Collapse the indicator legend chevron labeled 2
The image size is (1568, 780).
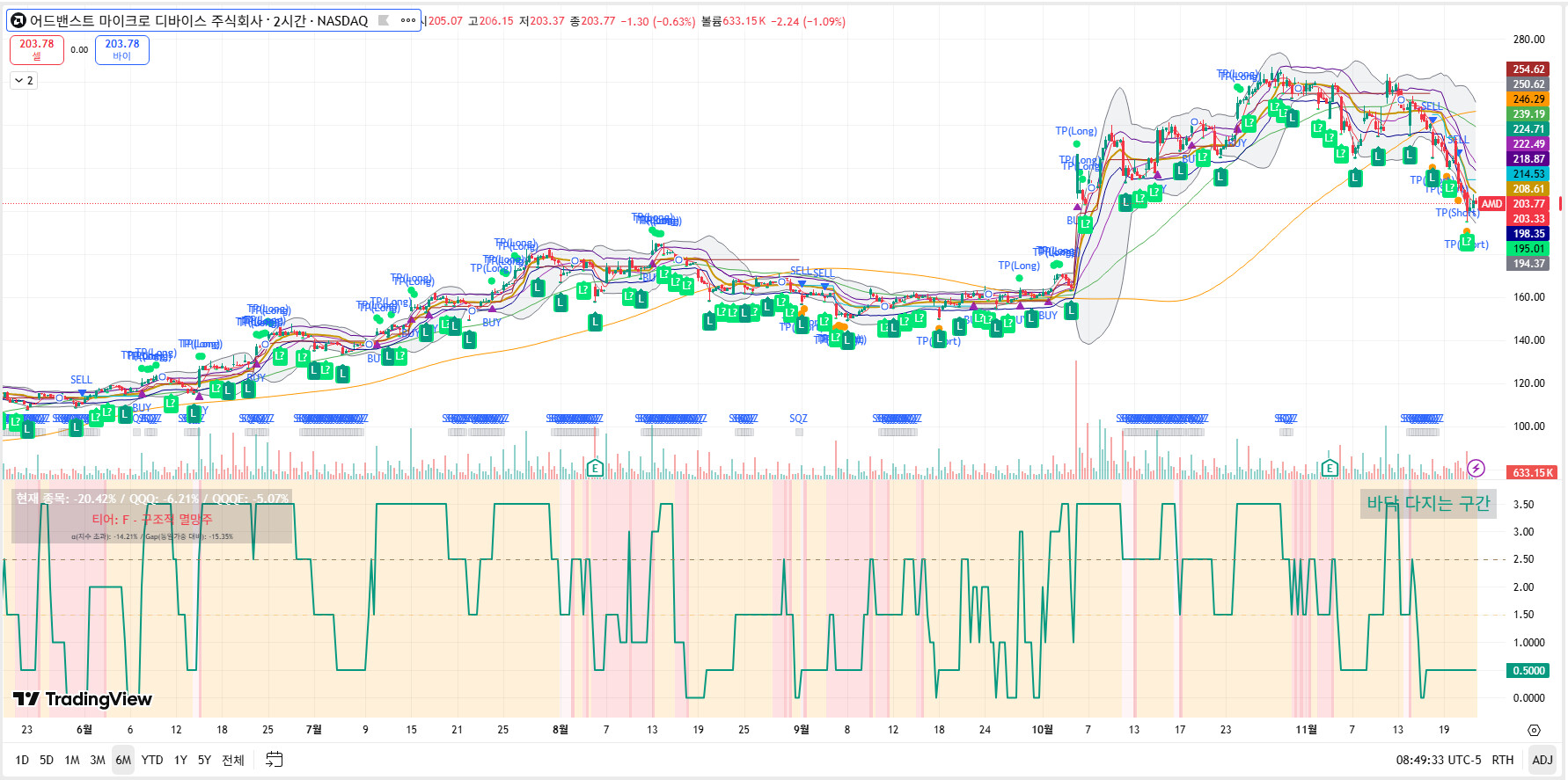click(x=24, y=81)
